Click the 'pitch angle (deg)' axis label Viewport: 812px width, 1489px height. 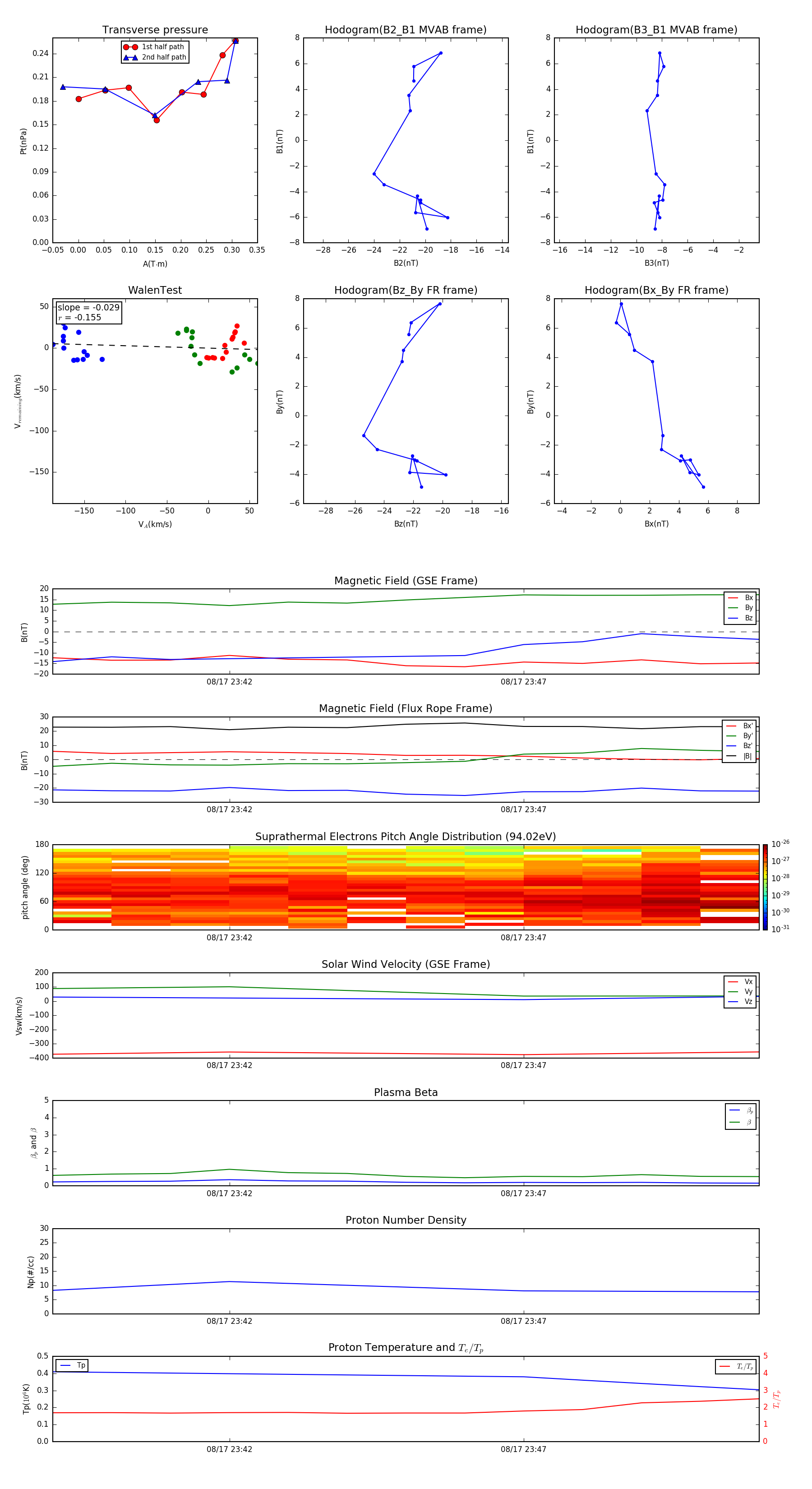click(25, 887)
